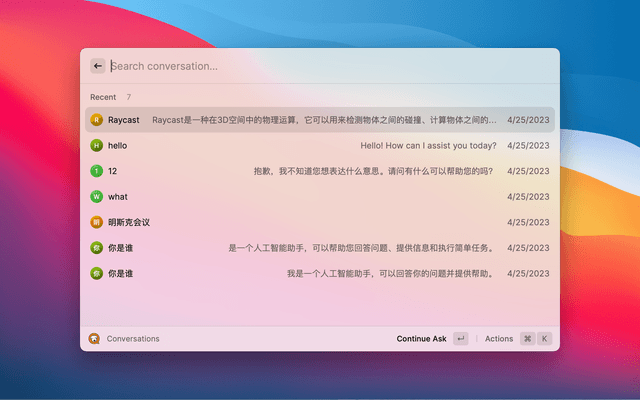Viewport: 640px width, 400px height.
Task: Click the ⌘ key icon in footer
Action: (528, 339)
